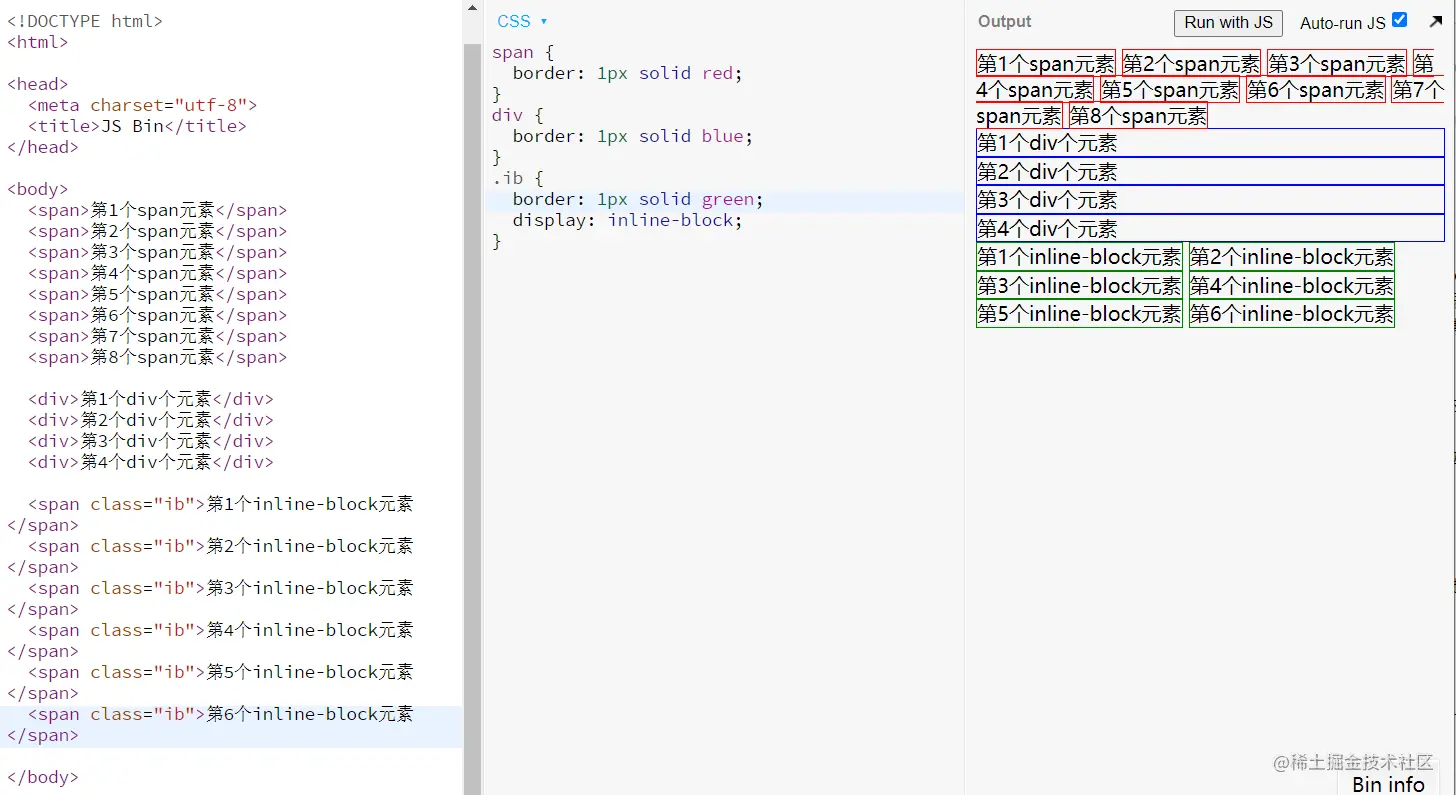Click the 第2个inline-block元素 box in output
Viewport: 1456px width, 795px height.
point(1291,256)
